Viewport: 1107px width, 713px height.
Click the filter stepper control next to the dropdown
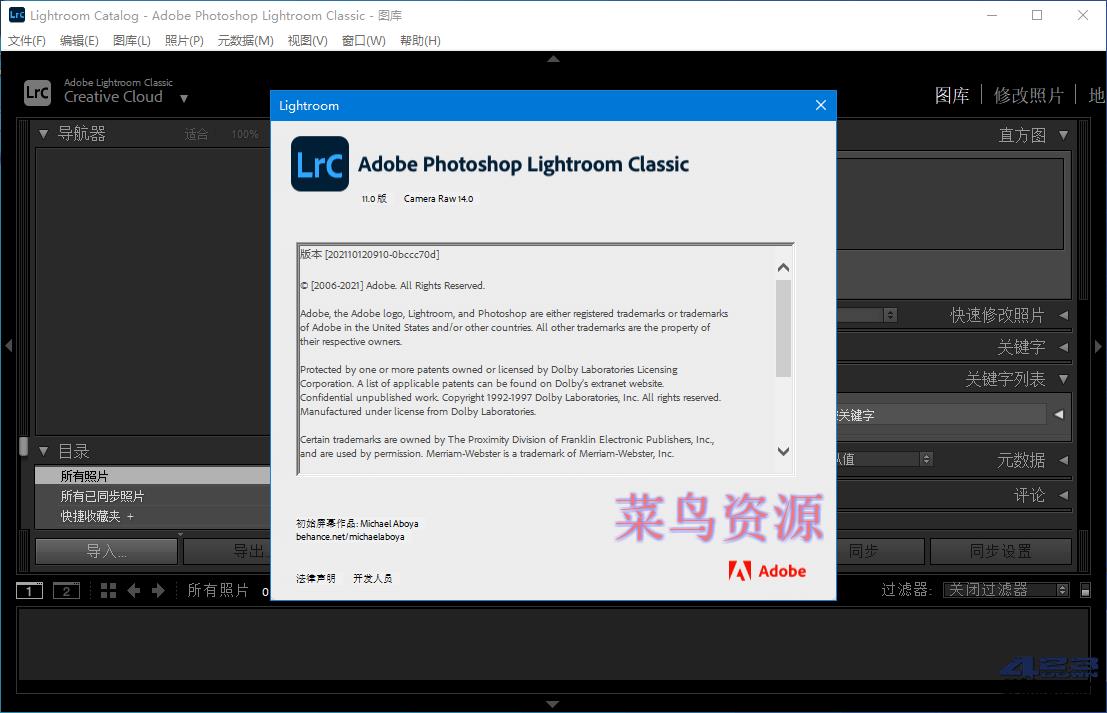1063,589
